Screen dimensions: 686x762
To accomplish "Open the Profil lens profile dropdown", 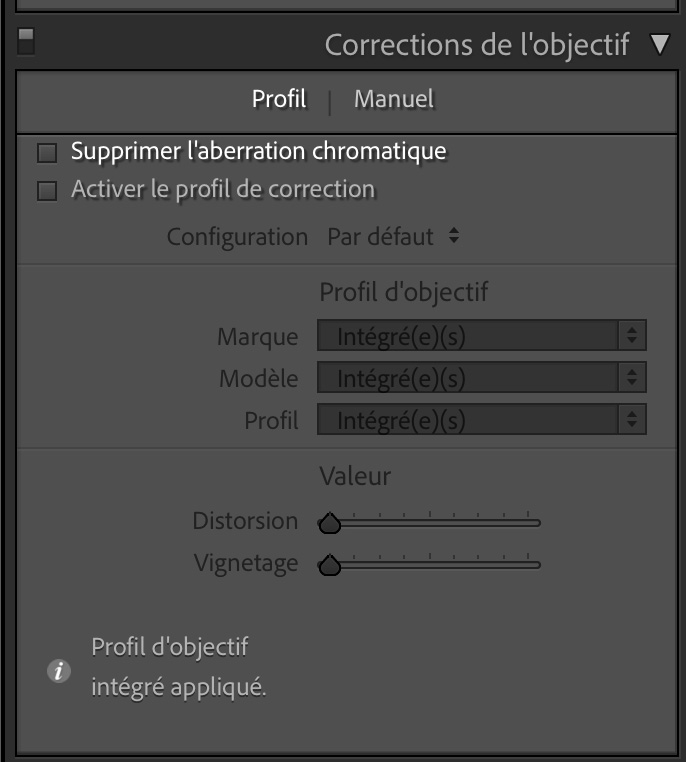I will pos(481,419).
